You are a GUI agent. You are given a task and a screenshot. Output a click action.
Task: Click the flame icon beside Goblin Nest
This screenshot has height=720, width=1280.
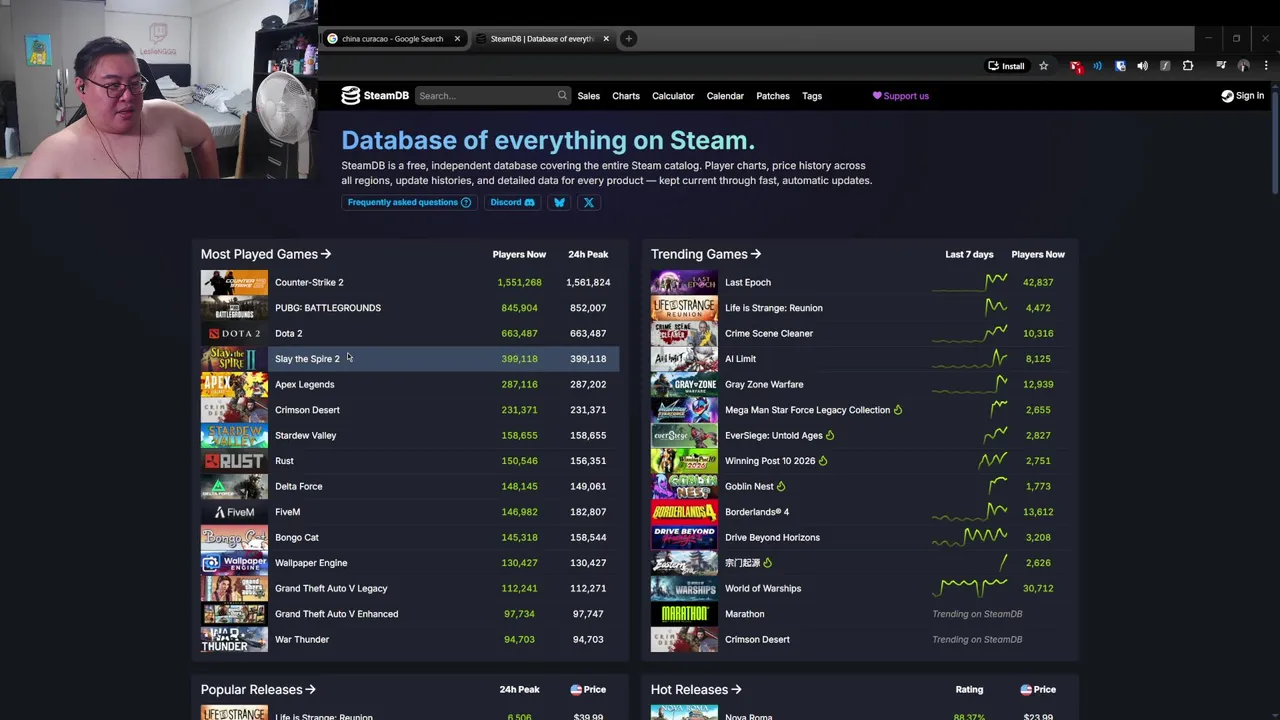click(x=781, y=486)
